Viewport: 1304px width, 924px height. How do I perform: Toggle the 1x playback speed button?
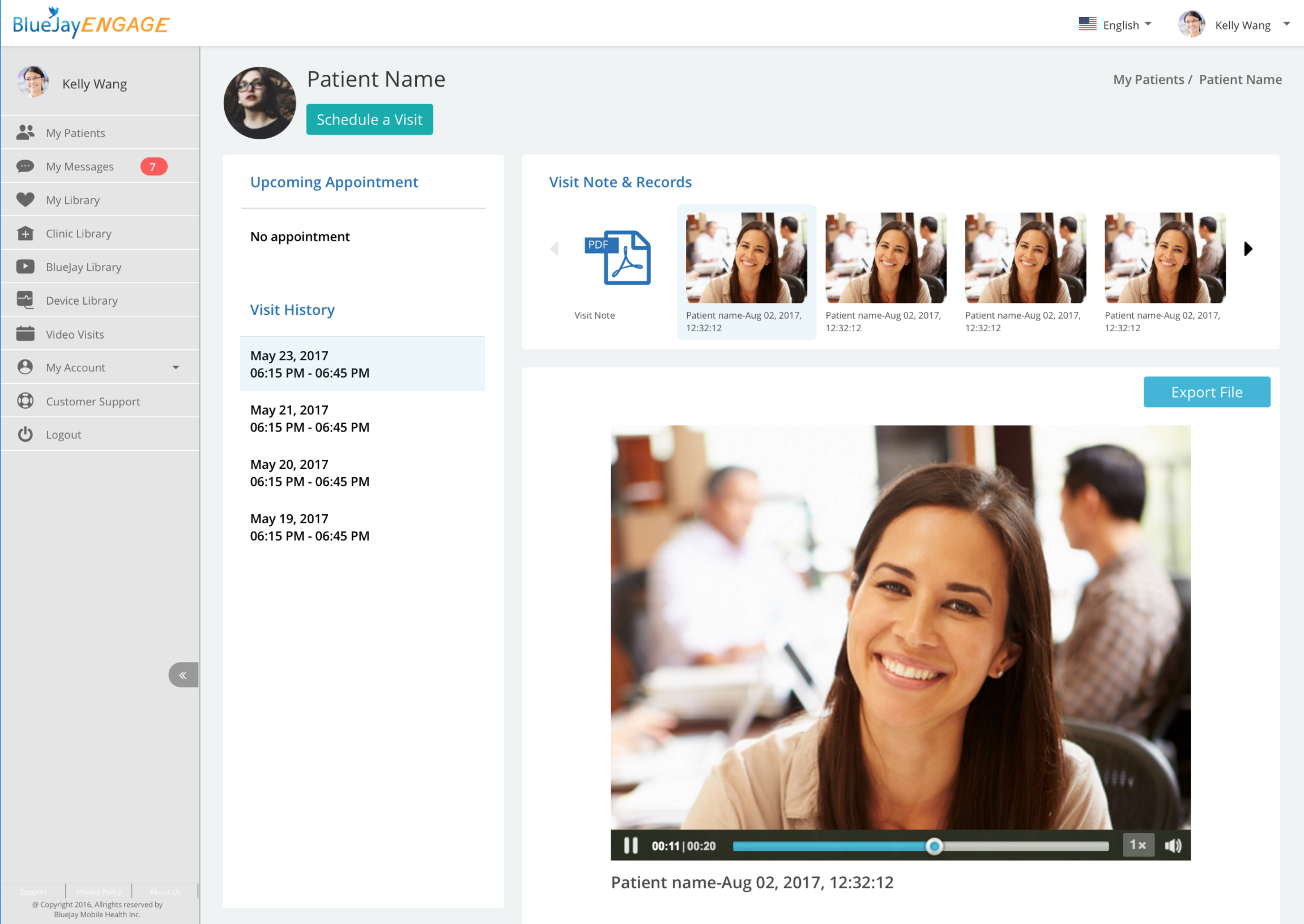tap(1138, 845)
